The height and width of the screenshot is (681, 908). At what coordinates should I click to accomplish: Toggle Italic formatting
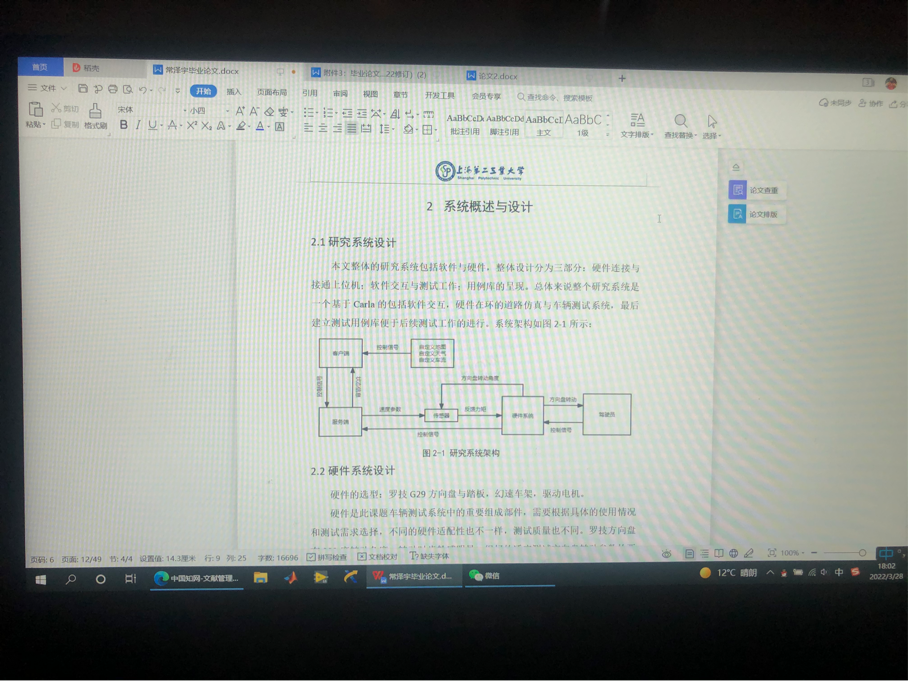138,125
